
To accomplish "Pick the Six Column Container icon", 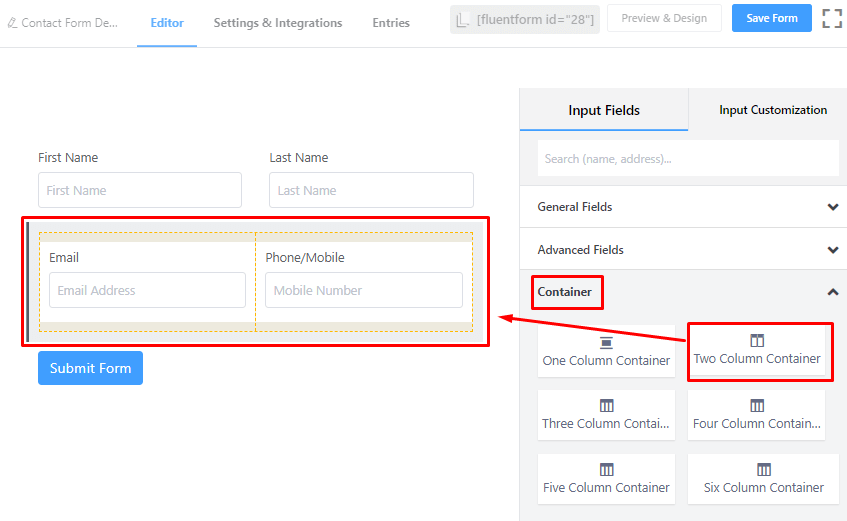I will (x=764, y=469).
